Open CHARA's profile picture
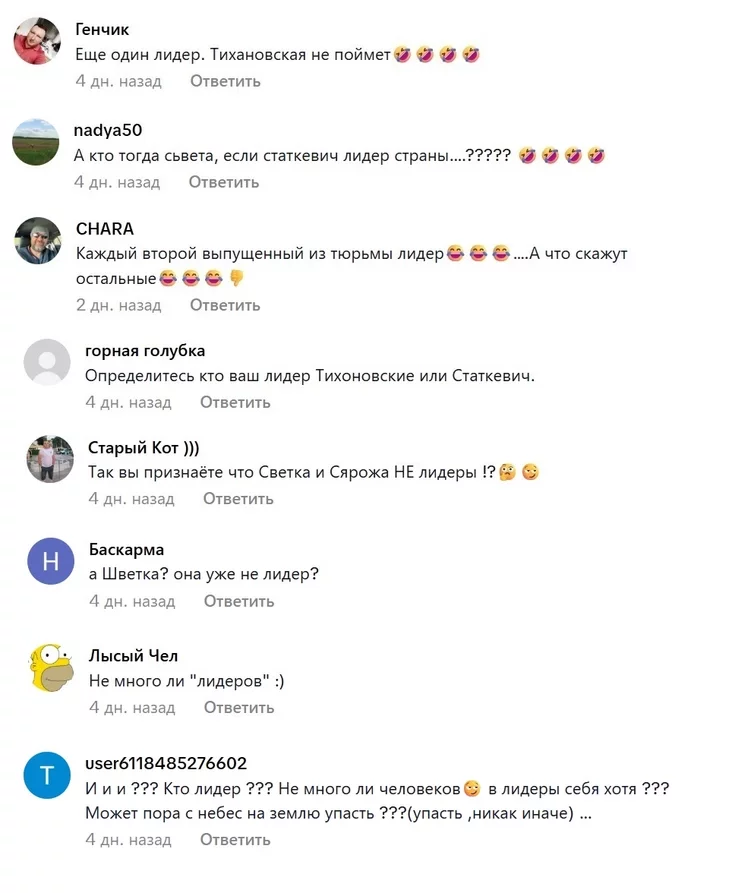 point(38,240)
